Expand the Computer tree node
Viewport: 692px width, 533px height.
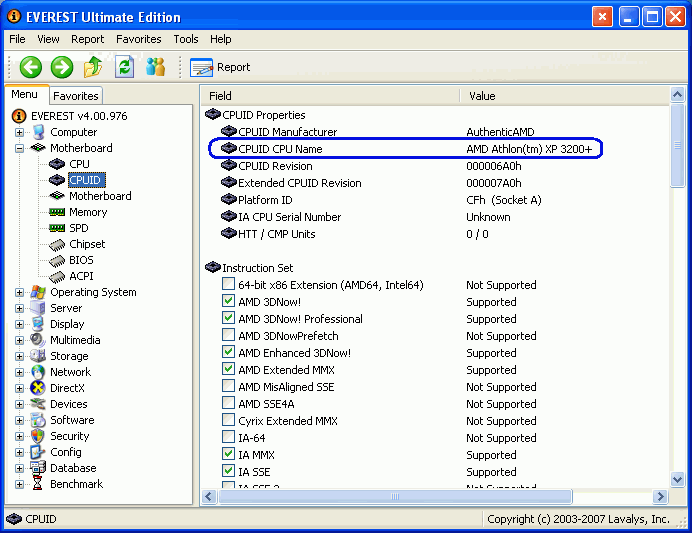19,132
